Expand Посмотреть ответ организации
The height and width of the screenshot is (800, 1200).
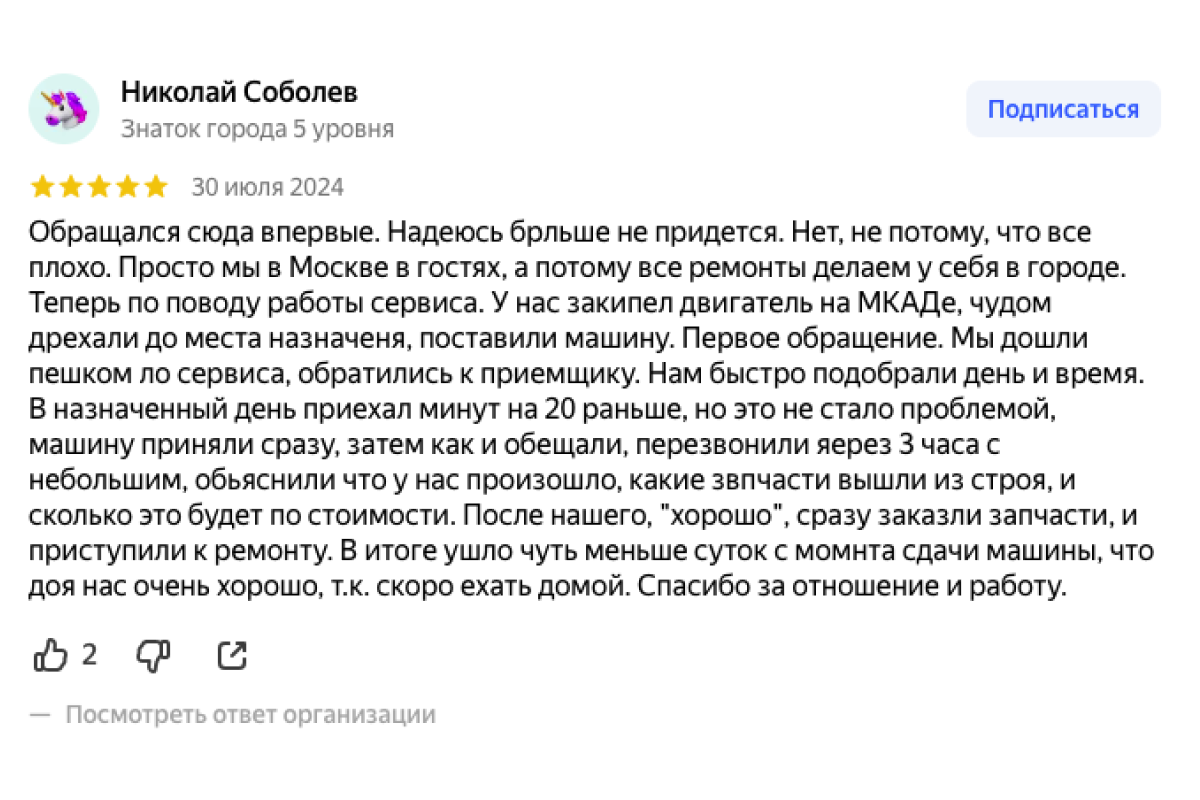point(250,715)
